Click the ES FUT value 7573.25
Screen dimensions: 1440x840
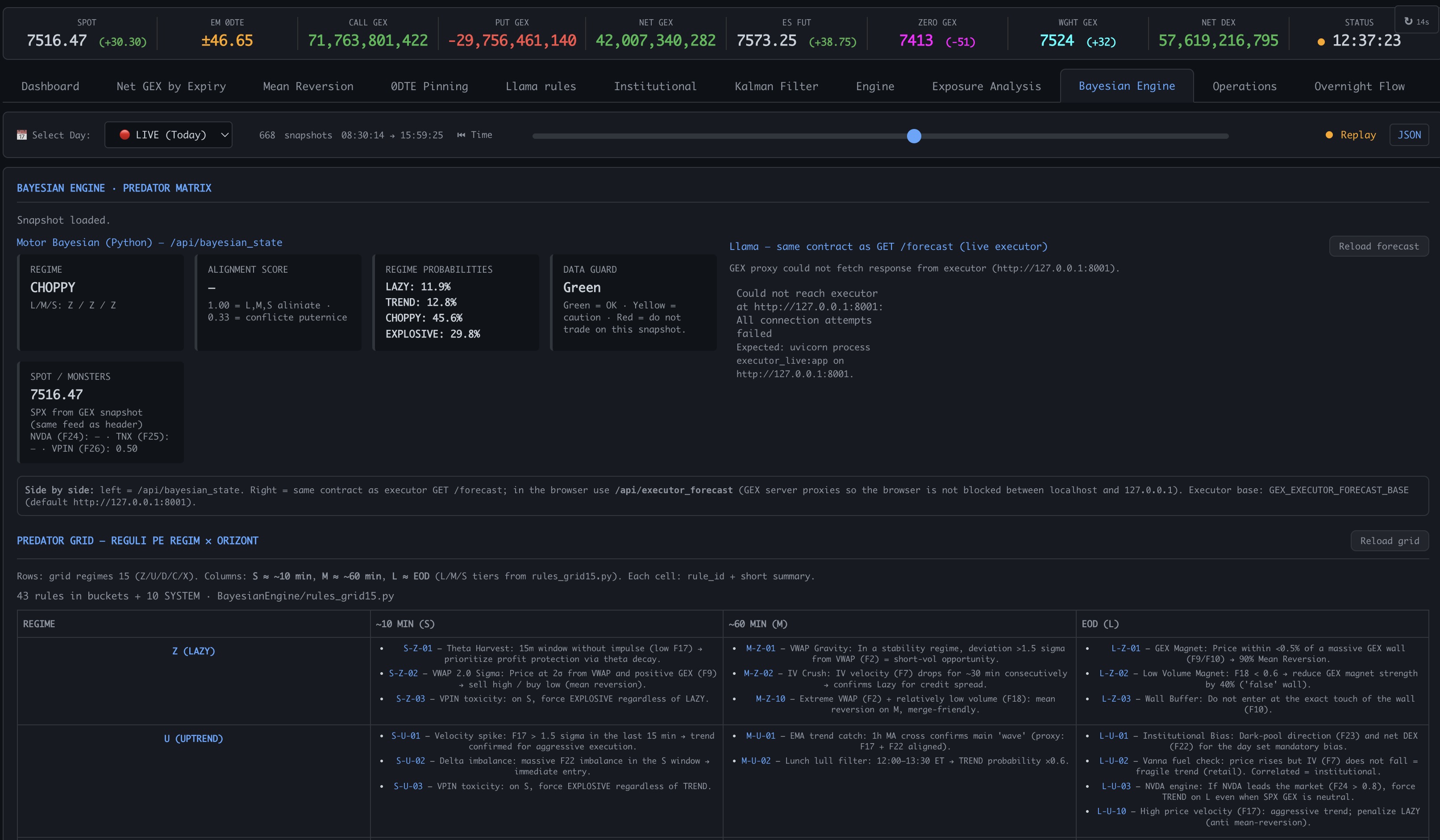pyautogui.click(x=766, y=41)
